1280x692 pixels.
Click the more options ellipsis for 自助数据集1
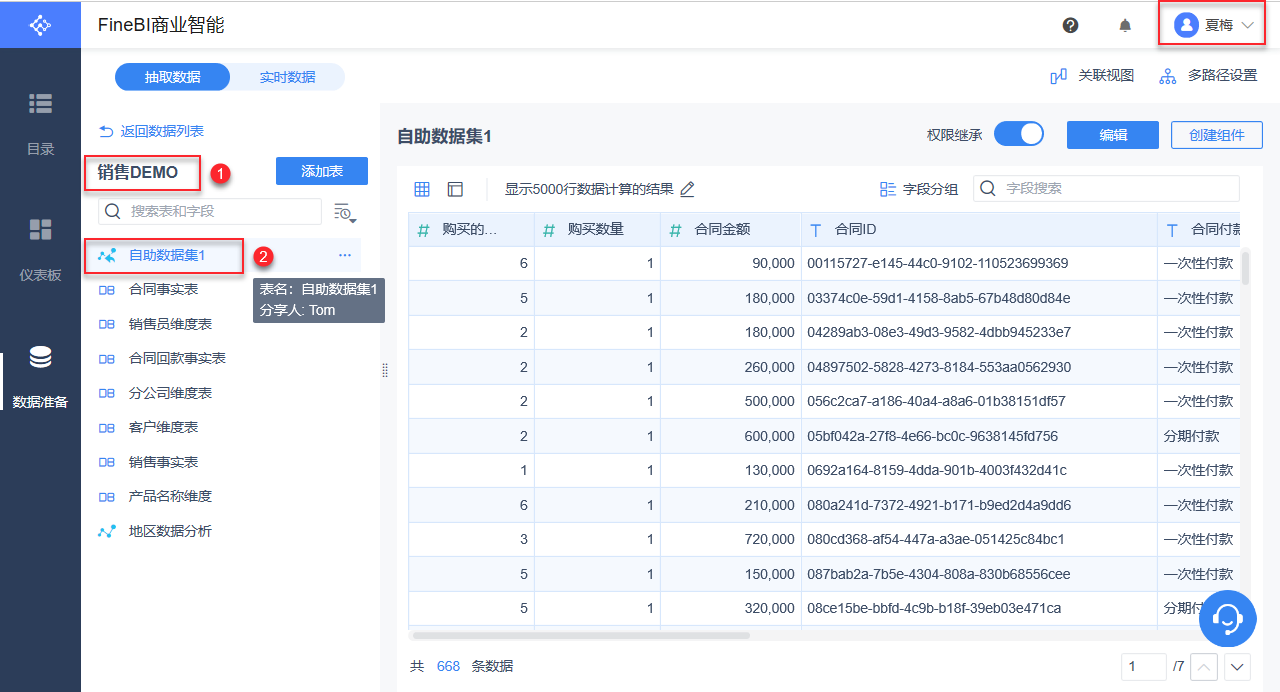(345, 256)
